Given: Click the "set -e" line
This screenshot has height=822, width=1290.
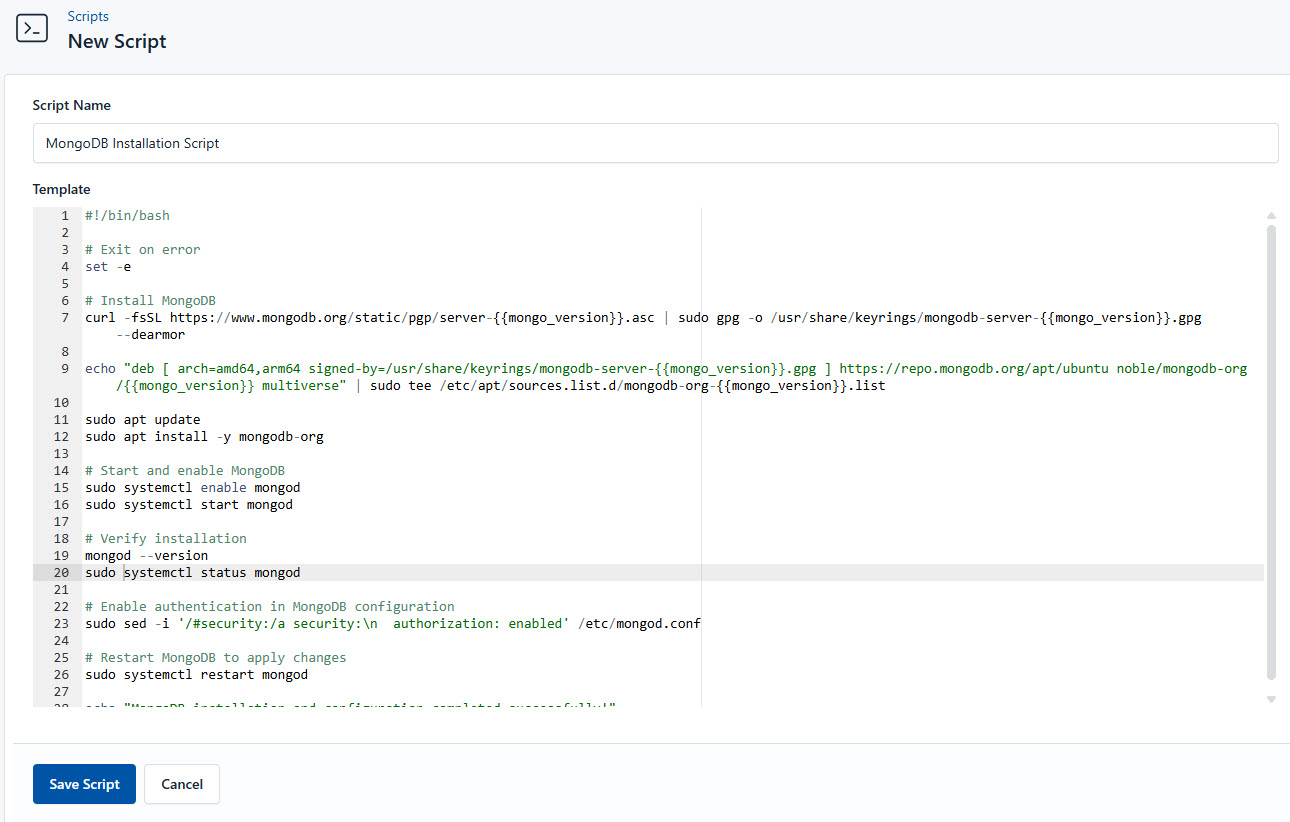Looking at the screenshot, I should click(107, 266).
